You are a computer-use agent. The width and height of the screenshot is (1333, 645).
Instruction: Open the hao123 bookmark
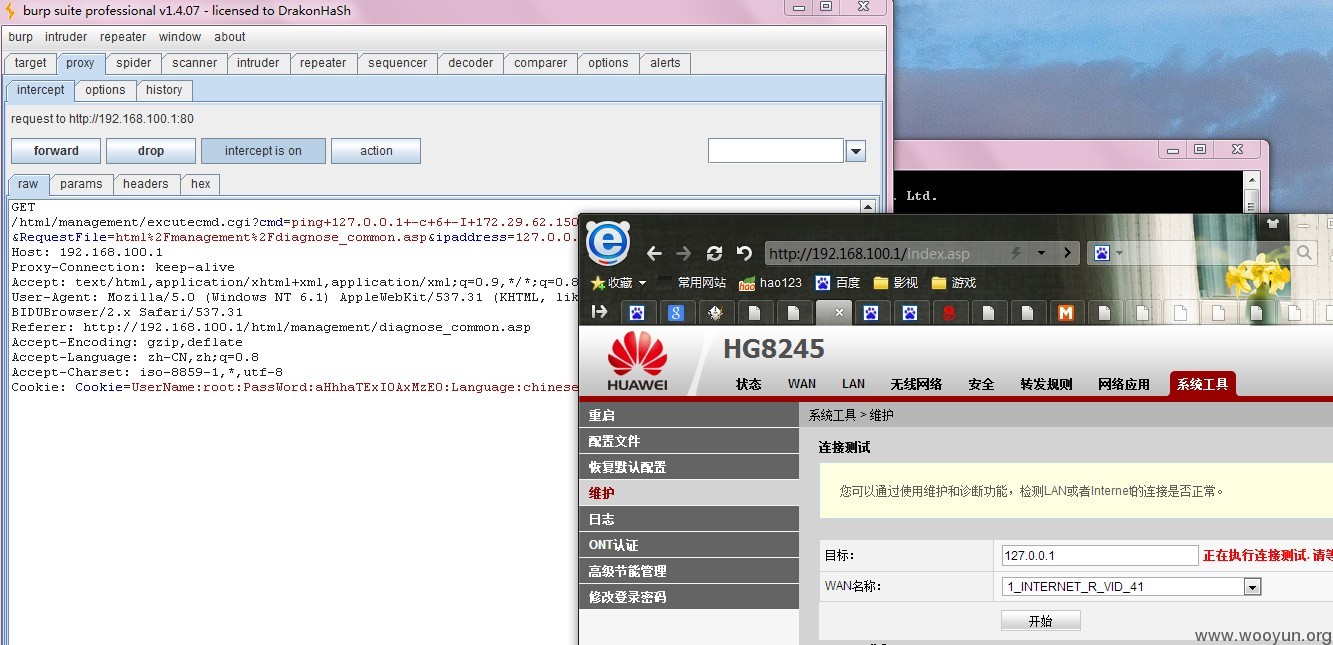click(x=770, y=283)
